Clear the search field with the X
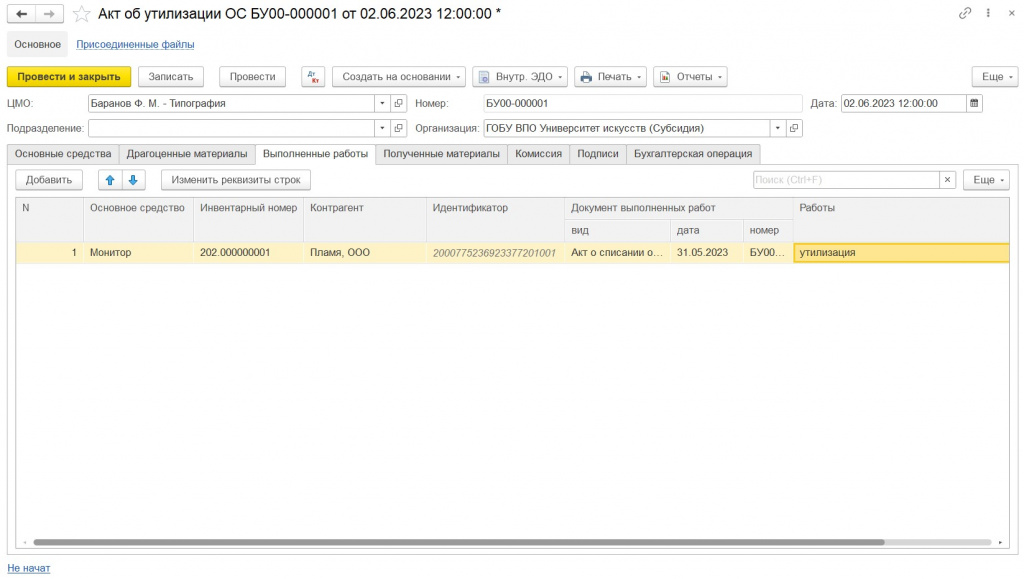1024x579 pixels. click(948, 180)
